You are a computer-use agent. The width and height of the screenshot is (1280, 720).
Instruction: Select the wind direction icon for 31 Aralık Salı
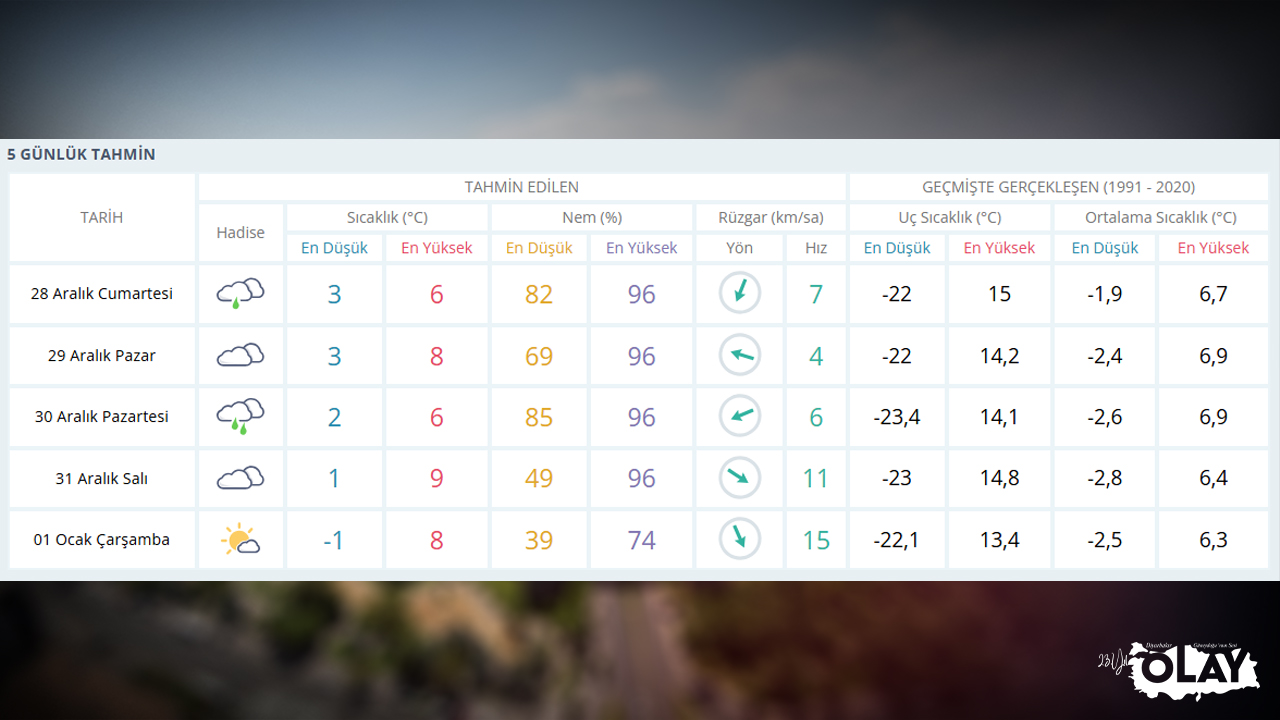click(740, 478)
